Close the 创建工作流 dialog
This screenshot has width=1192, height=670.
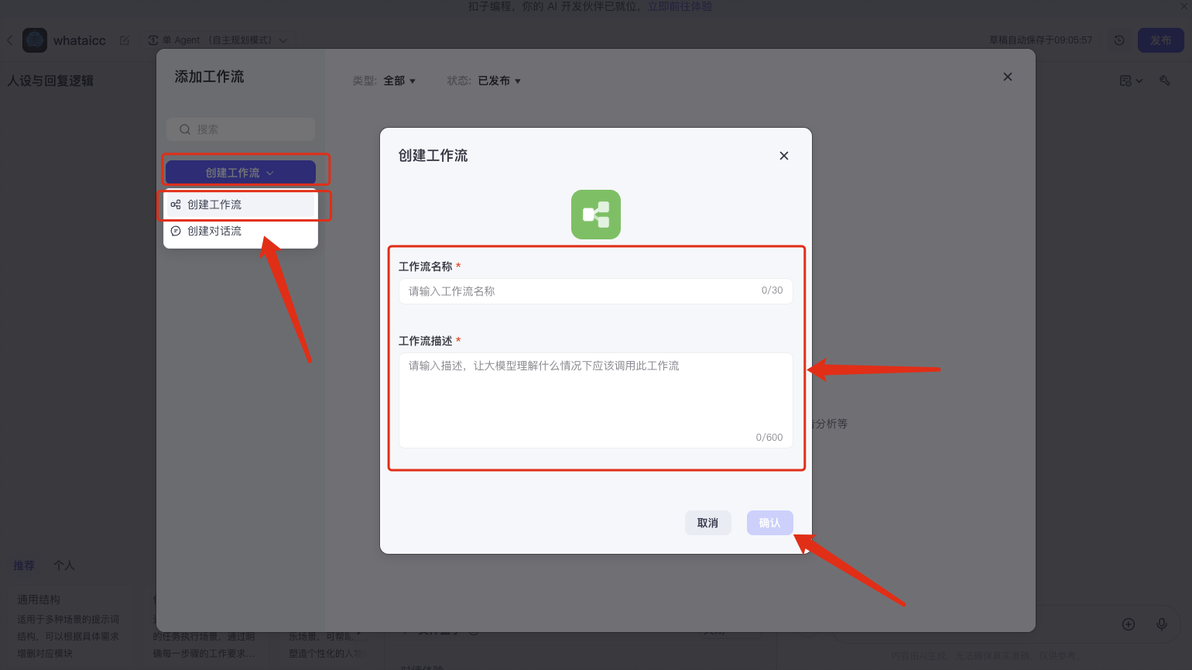(x=784, y=156)
